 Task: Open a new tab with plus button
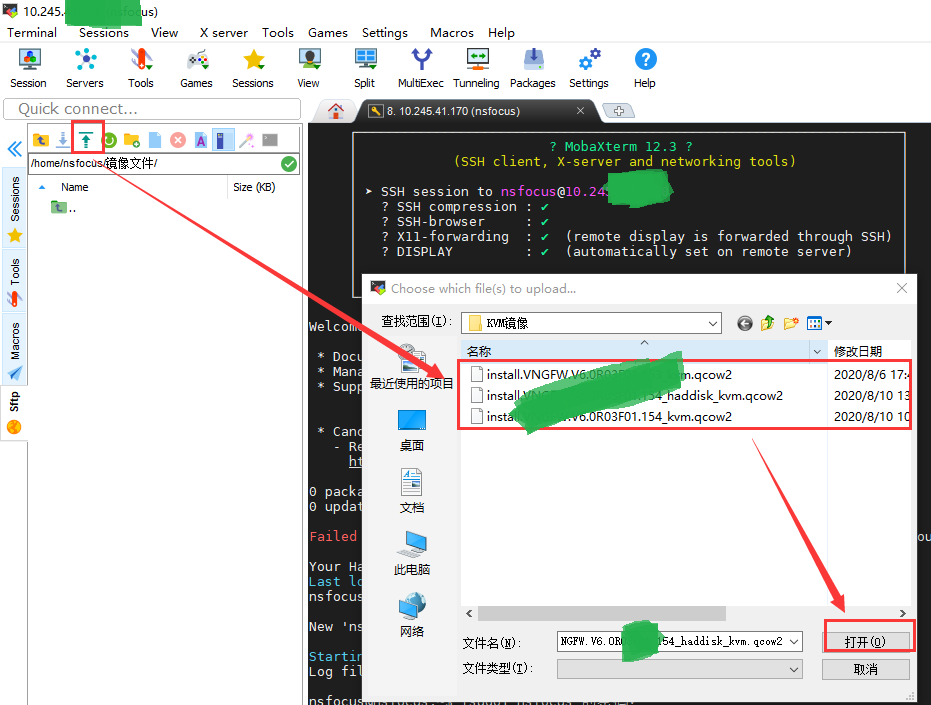[x=619, y=111]
